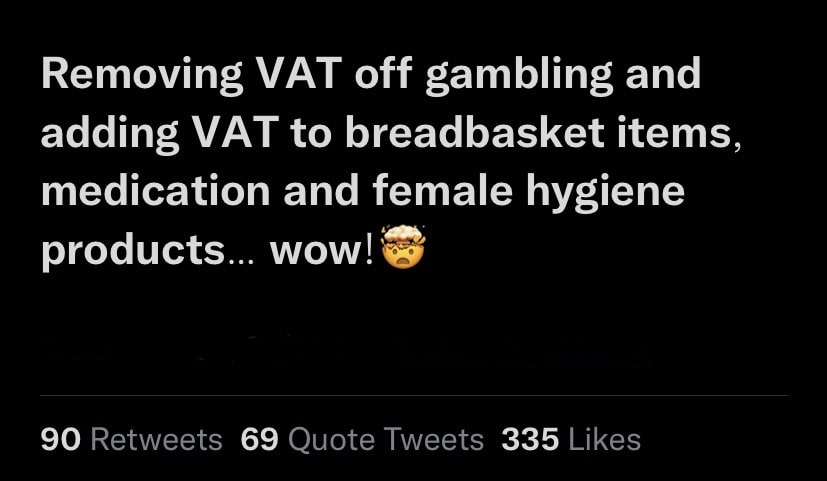View the 69 Quote Tweets

[x=362, y=439]
